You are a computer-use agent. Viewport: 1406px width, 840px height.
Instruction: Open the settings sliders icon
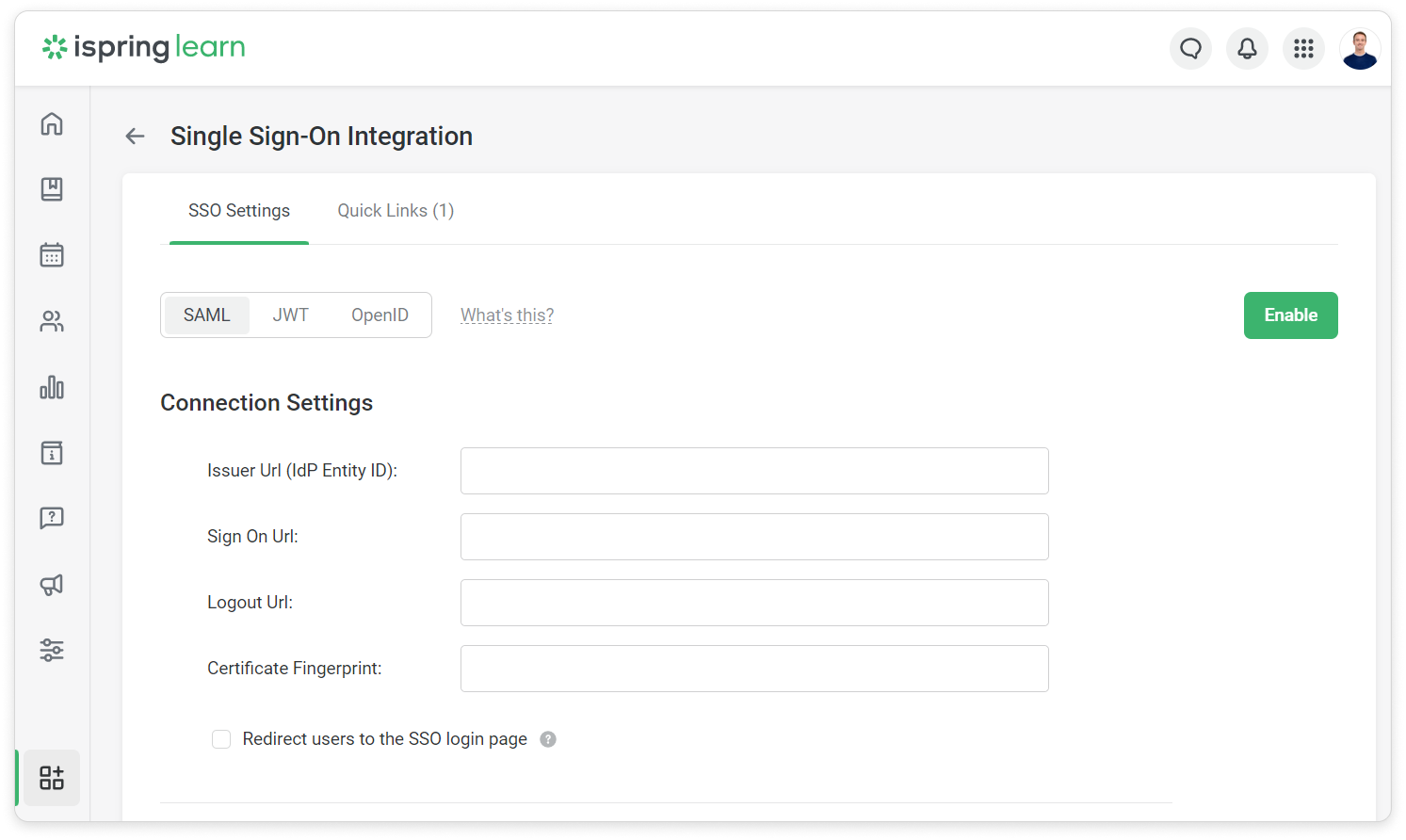(52, 650)
